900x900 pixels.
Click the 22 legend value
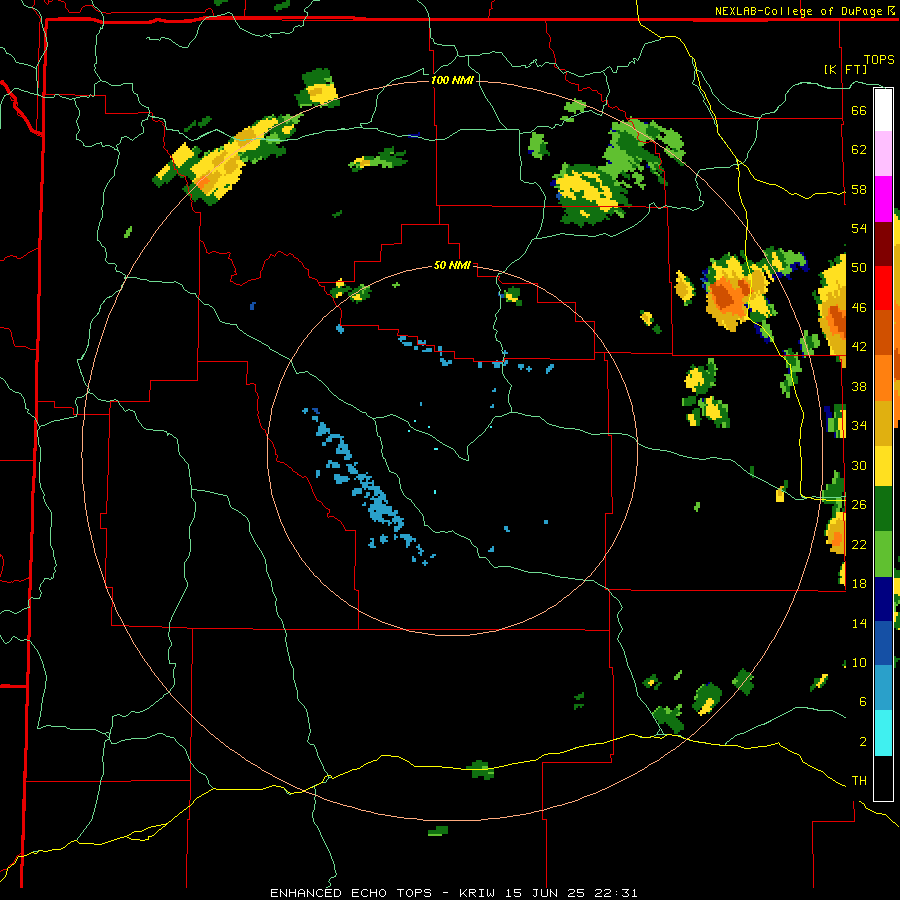pyautogui.click(x=859, y=544)
